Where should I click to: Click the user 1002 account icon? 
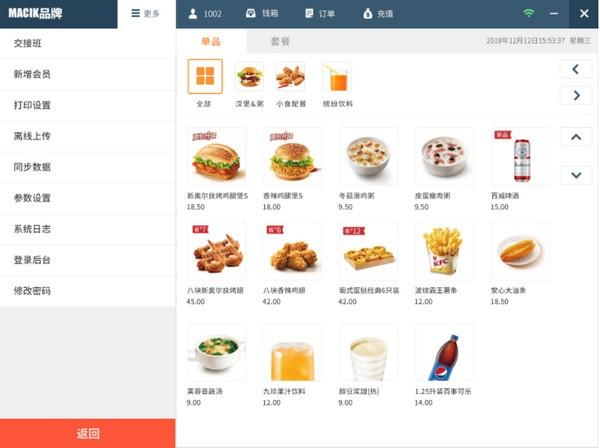coord(193,14)
